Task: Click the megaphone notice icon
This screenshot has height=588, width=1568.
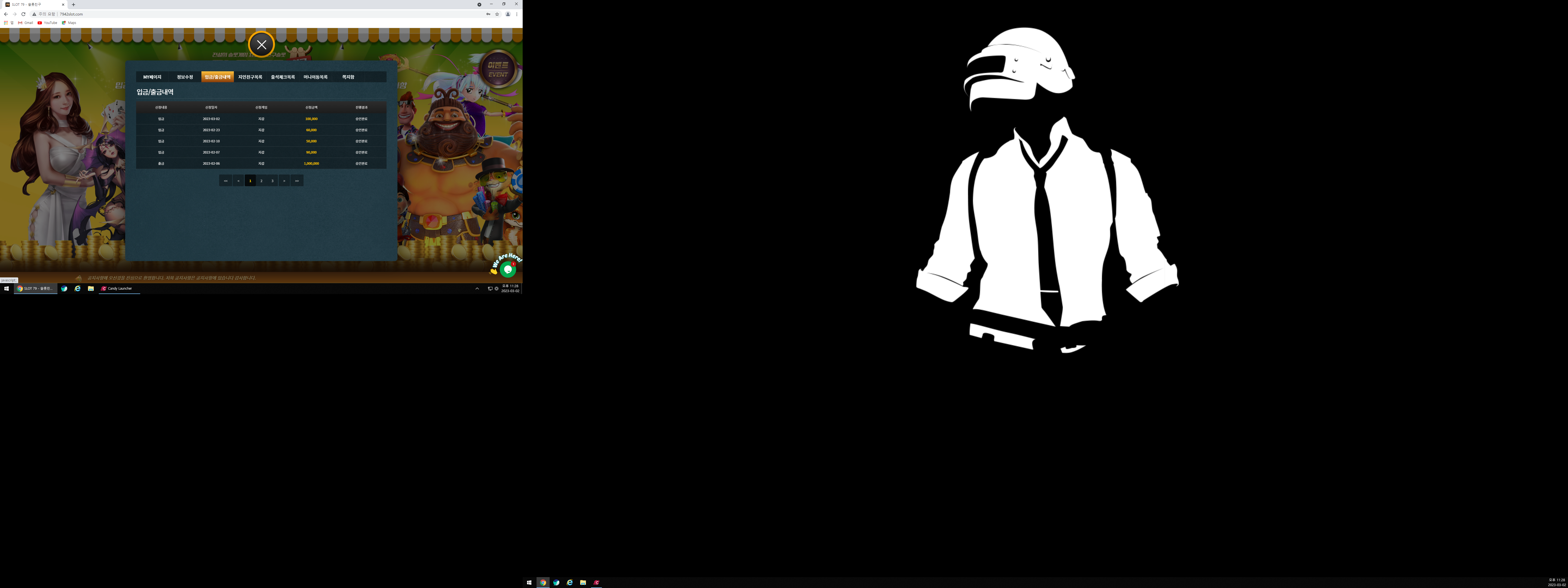Action: (x=78, y=278)
